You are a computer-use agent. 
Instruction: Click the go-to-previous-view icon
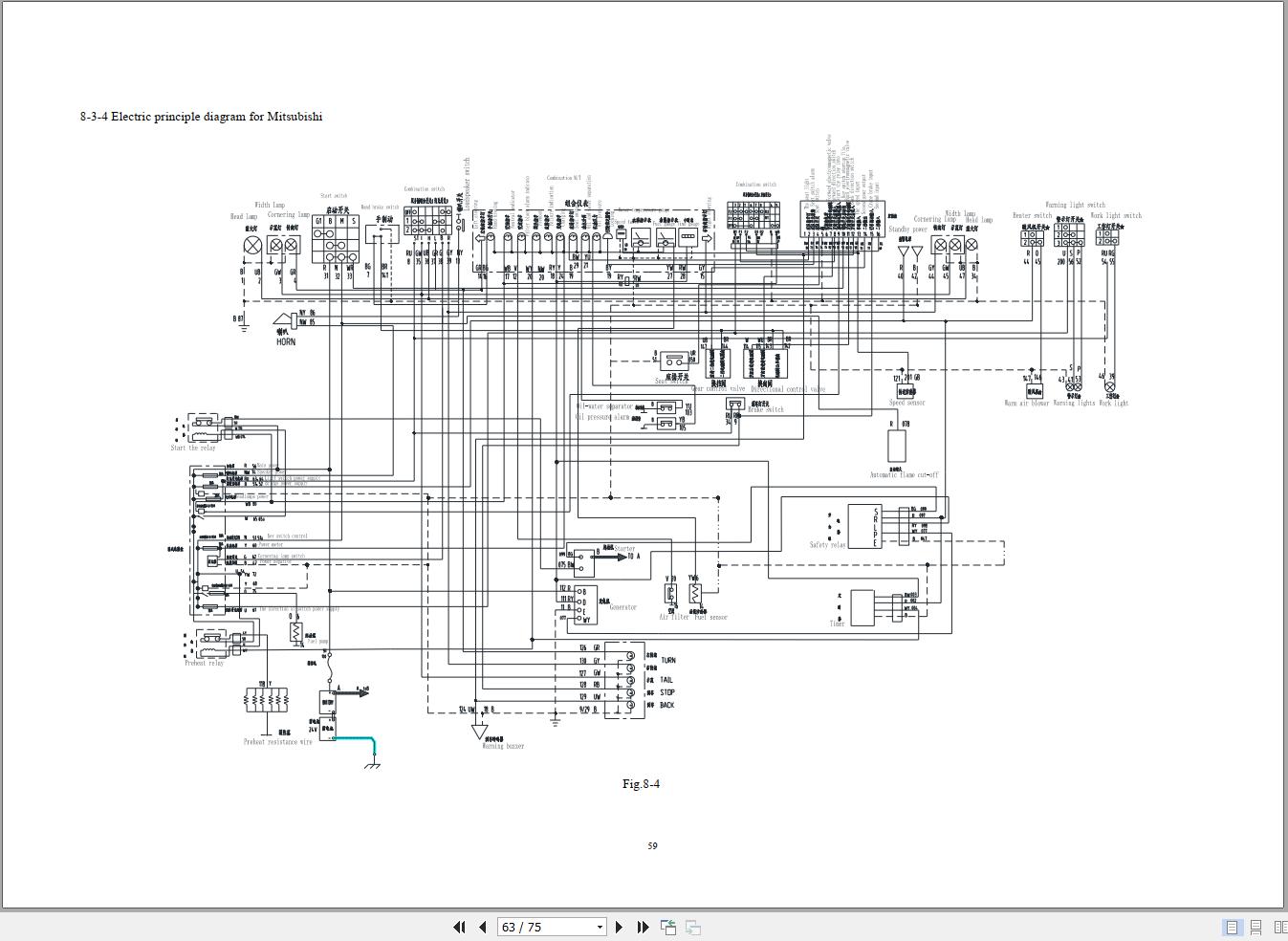coord(668,927)
